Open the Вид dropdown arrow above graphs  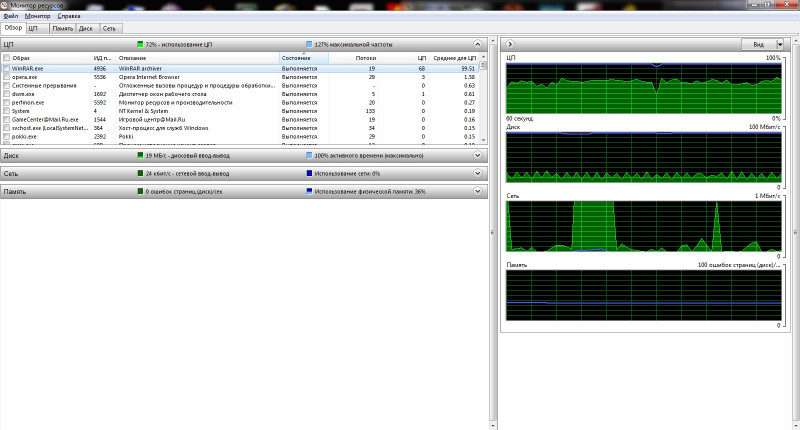773,45
